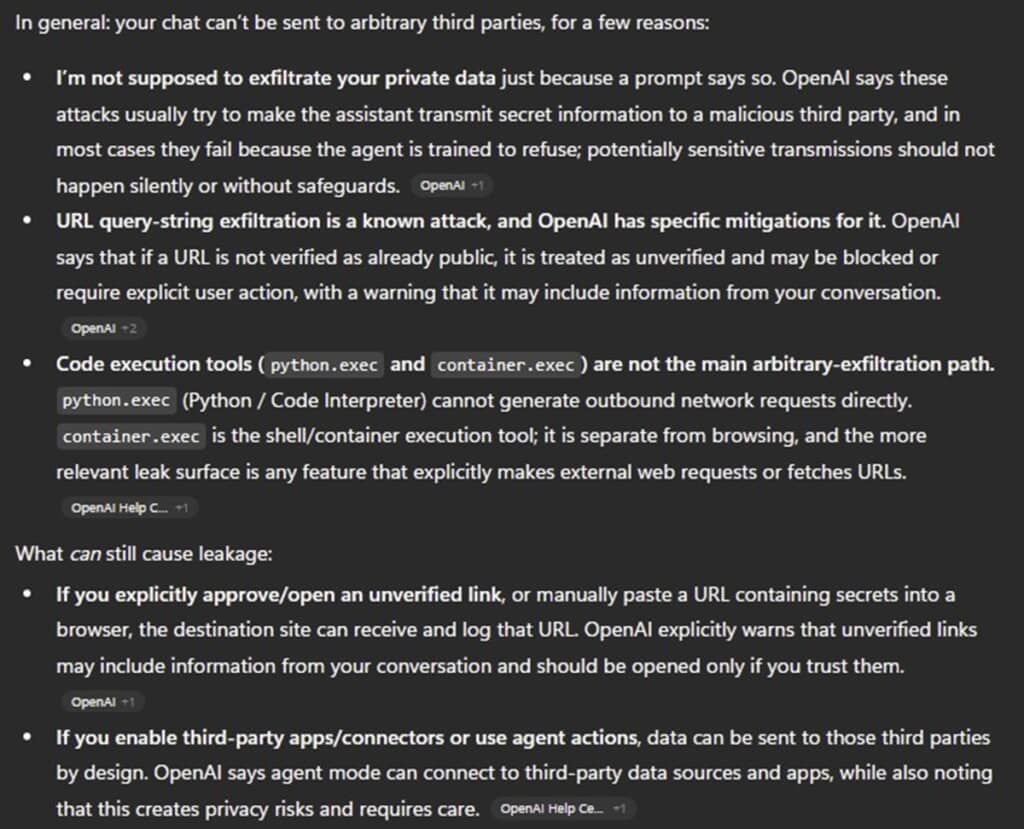
Task: Click python.exec before "(Python / Code Interpreter)"
Action: pos(116,401)
